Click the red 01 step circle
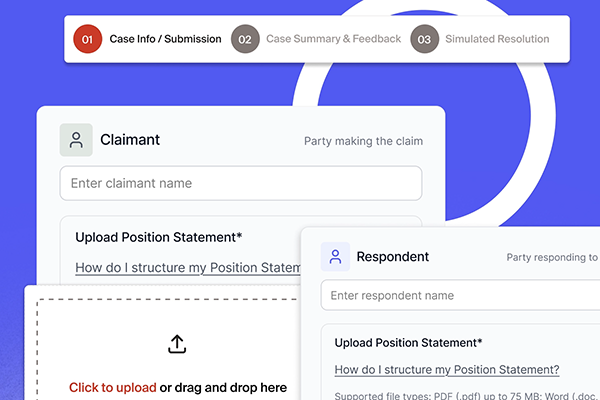 87,40
